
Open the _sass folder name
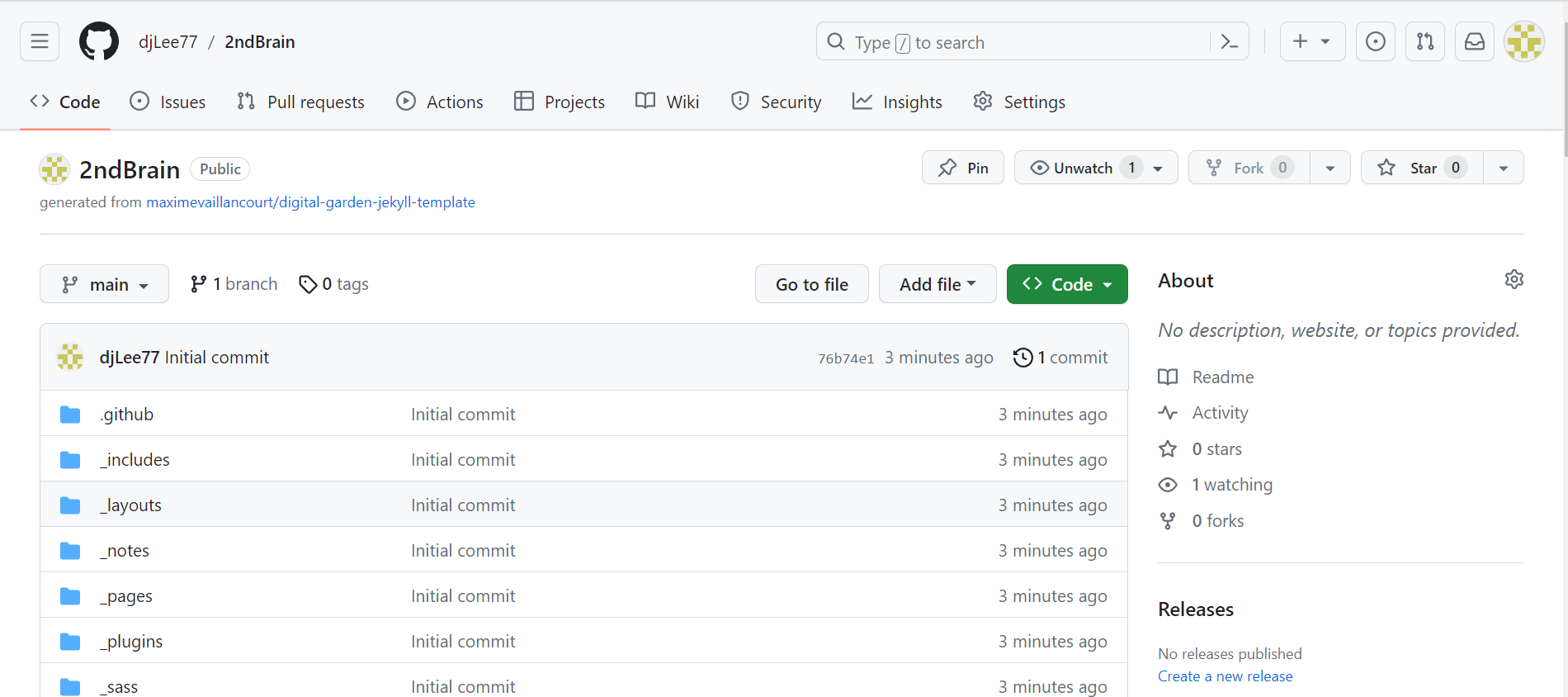119,687
